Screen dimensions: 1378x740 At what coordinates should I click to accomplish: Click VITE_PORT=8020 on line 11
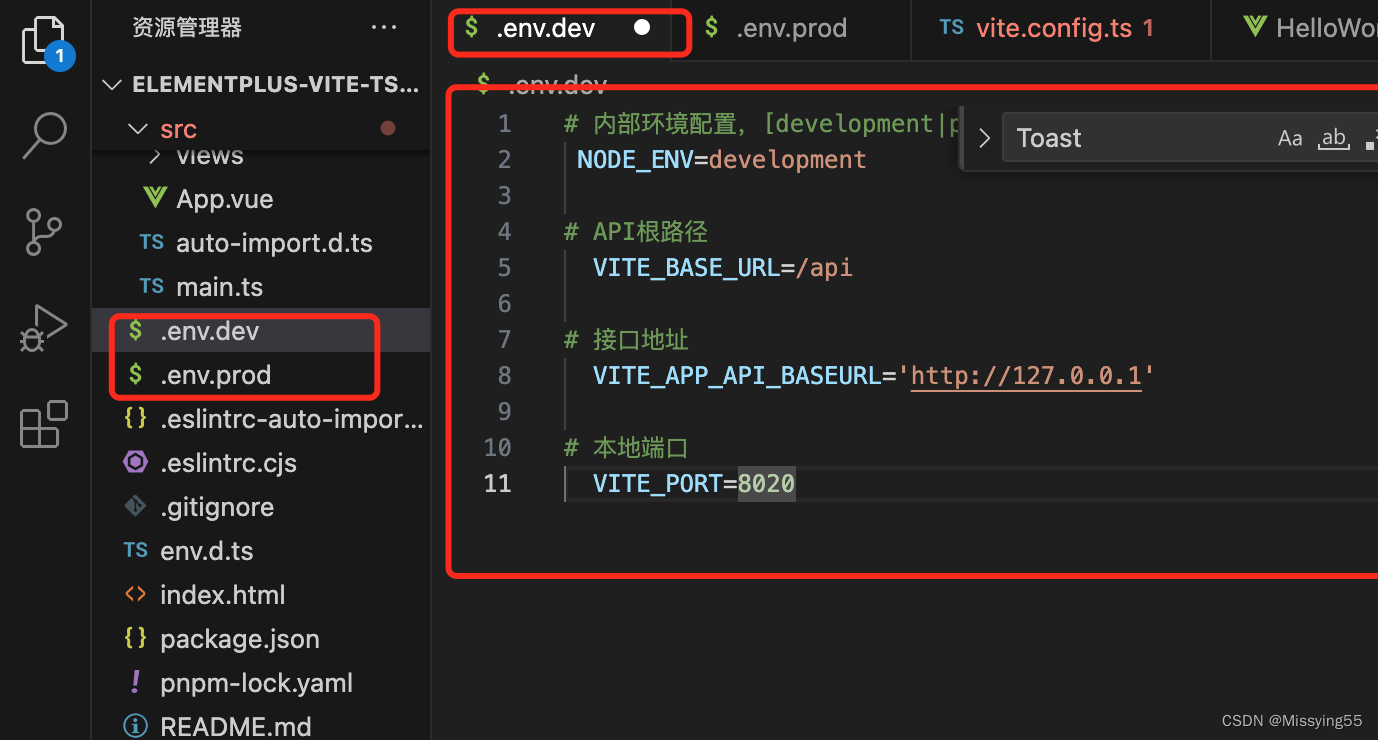point(694,484)
